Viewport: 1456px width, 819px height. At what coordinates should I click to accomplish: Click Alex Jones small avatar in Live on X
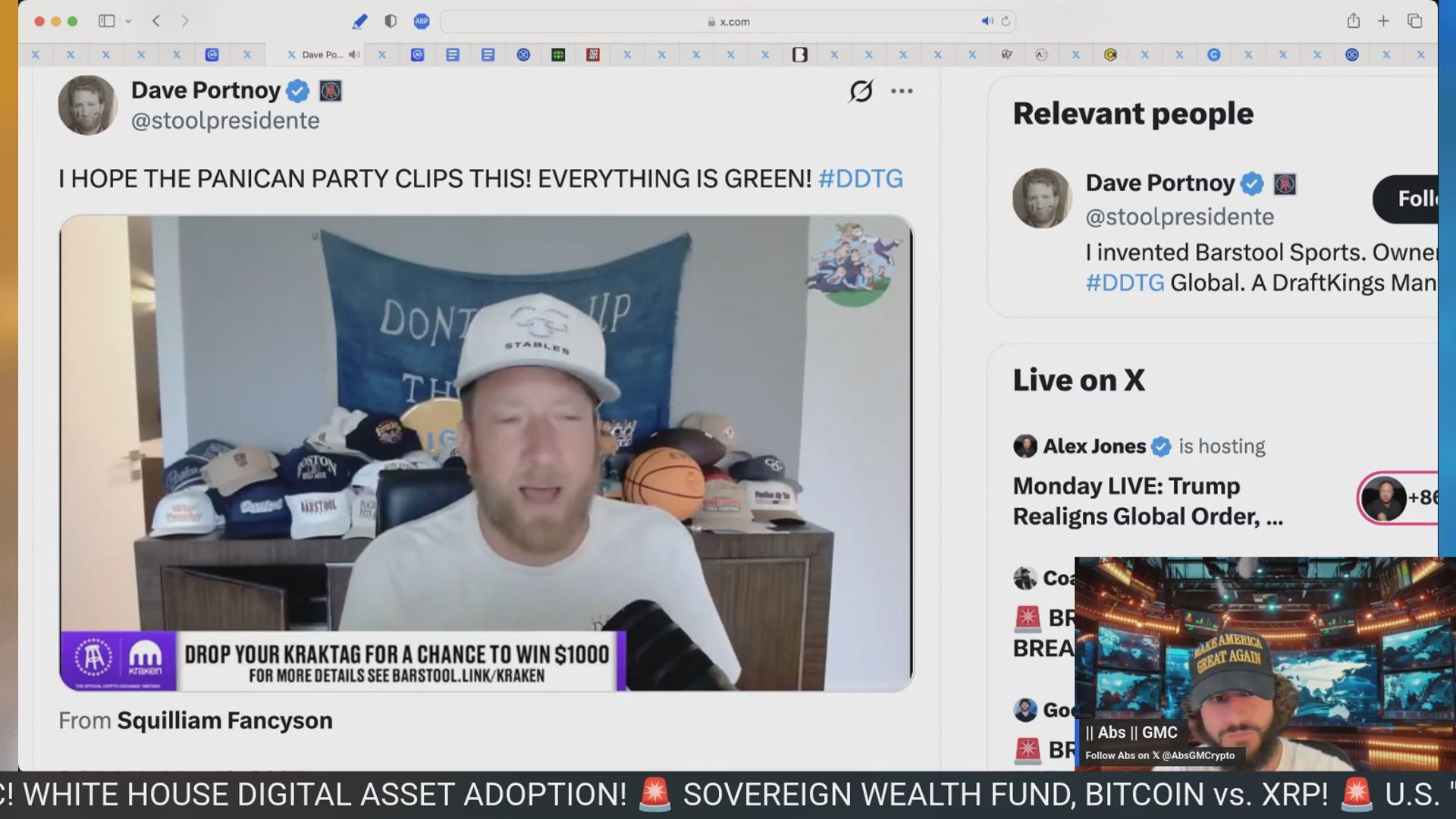tap(1025, 446)
